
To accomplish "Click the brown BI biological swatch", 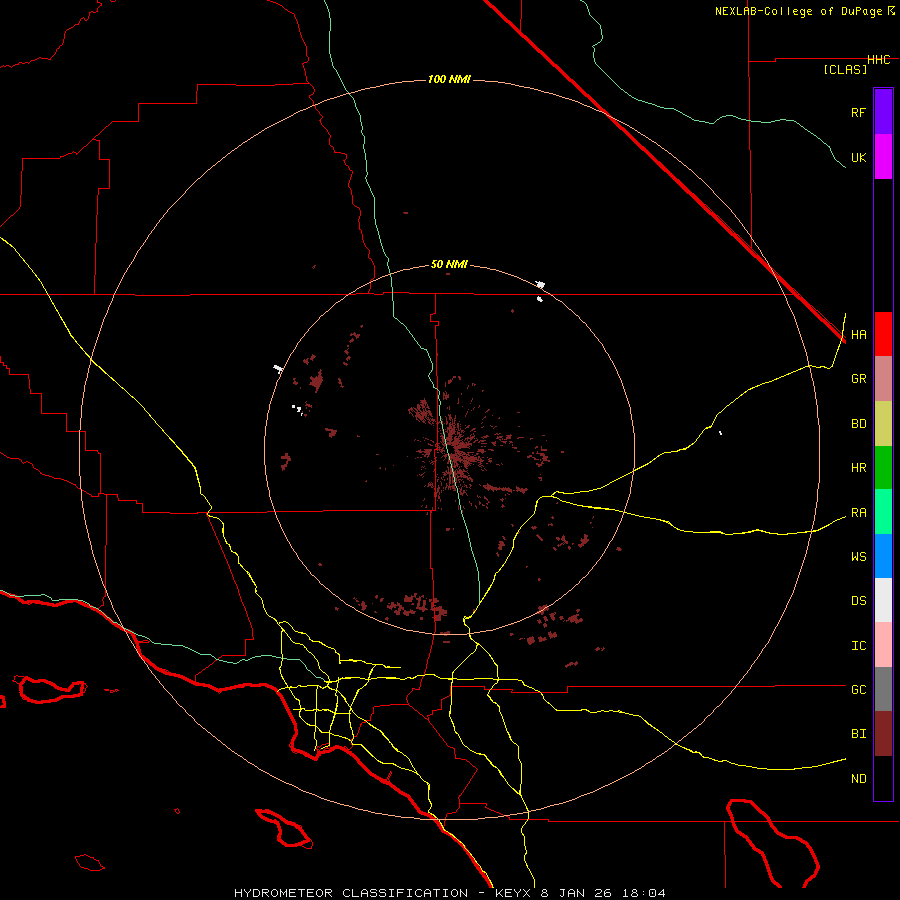I will [x=883, y=733].
